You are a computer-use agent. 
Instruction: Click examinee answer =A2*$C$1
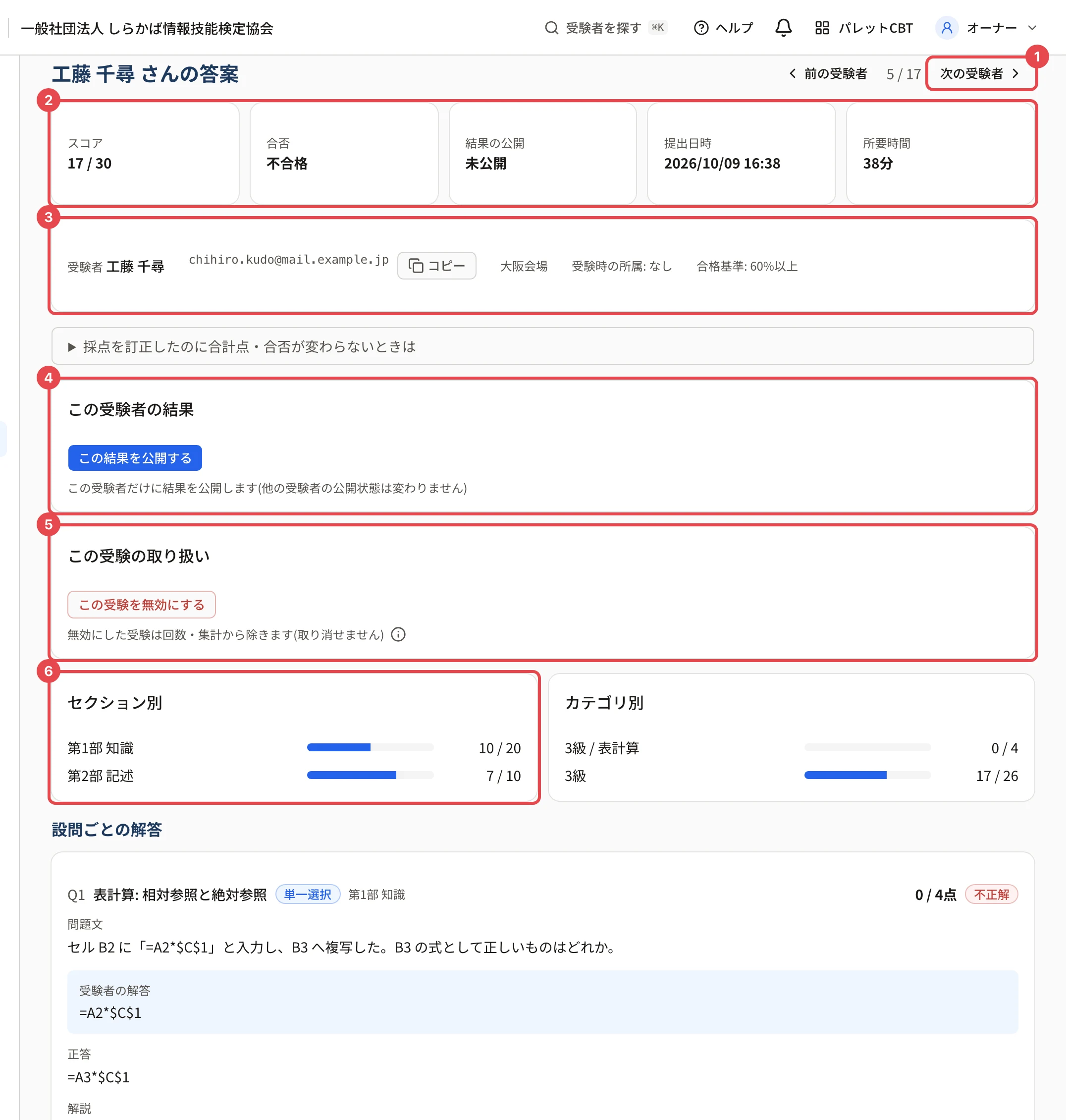(x=110, y=1012)
